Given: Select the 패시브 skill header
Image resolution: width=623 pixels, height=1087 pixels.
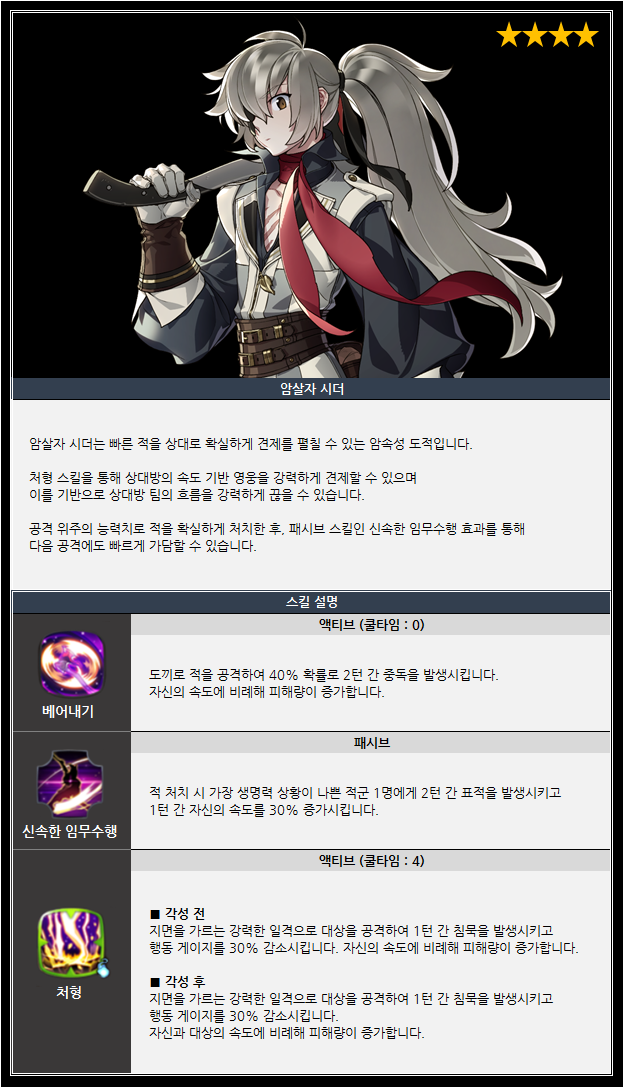Looking at the screenshot, I should (371, 742).
